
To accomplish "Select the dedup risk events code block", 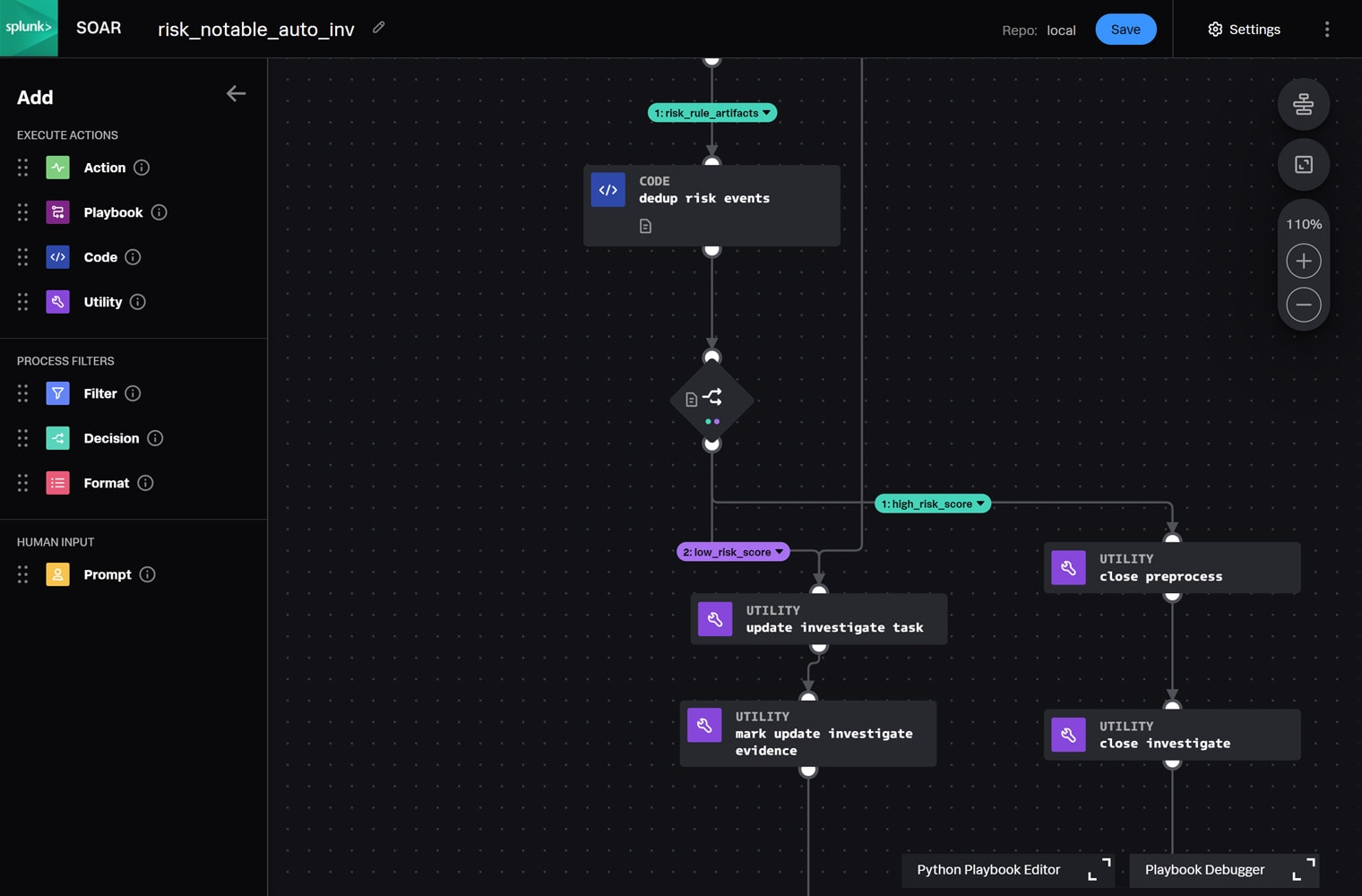I will [711, 205].
